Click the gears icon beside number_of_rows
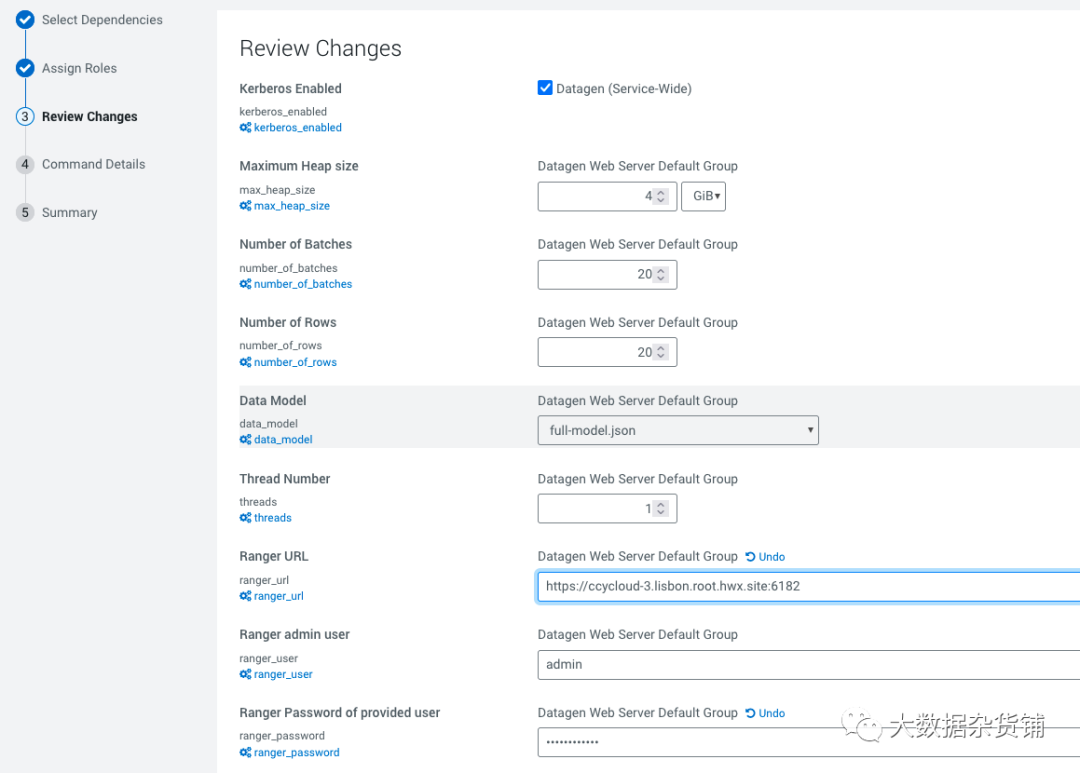Image resolution: width=1080 pixels, height=773 pixels. click(245, 362)
